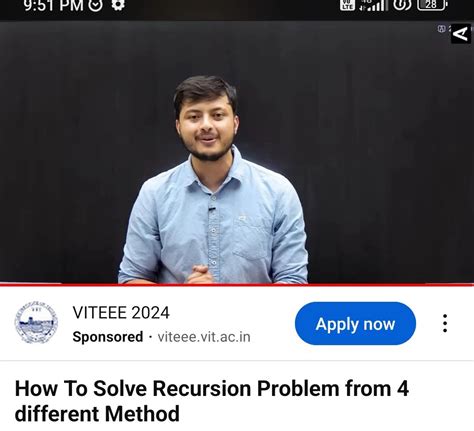Tap the 9:51 PM clock
This screenshot has width=474, height=431.
coord(53,5)
